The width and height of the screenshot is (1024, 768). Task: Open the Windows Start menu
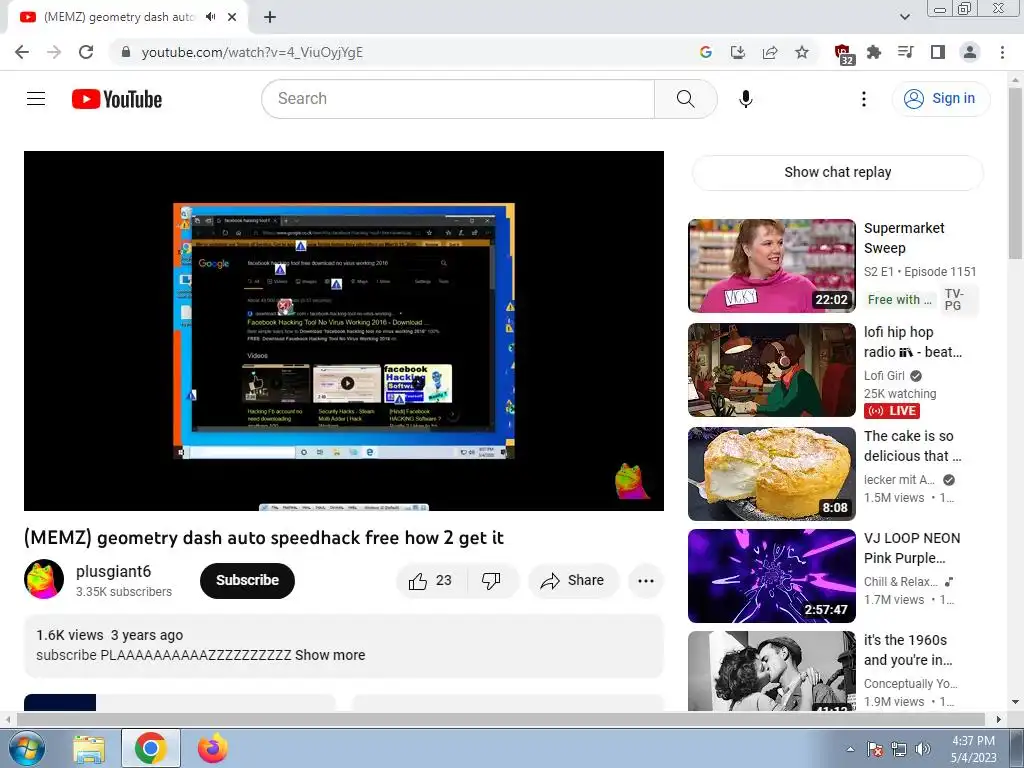click(26, 749)
